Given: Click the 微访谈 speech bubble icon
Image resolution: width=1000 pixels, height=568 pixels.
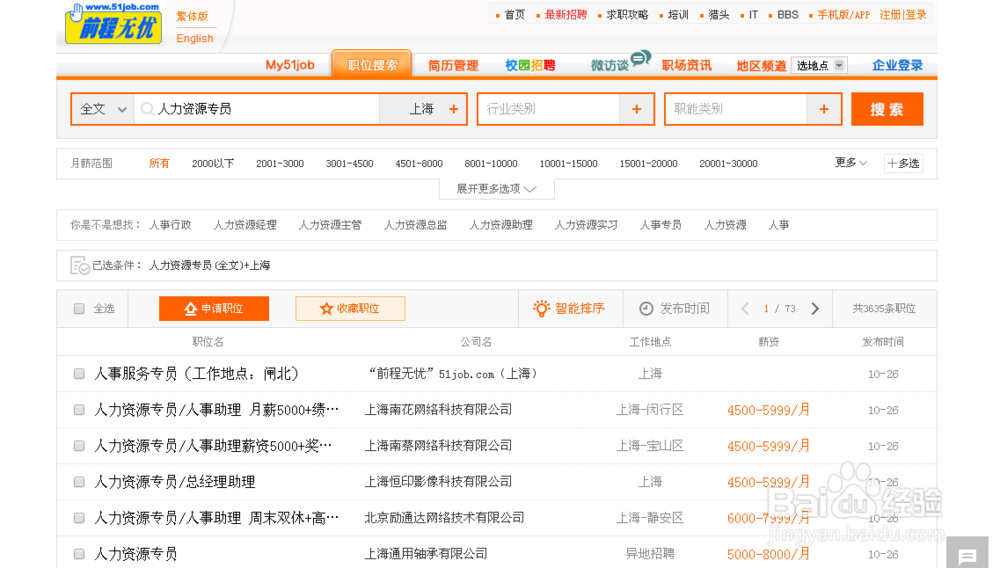Looking at the screenshot, I should pyautogui.click(x=640, y=58).
